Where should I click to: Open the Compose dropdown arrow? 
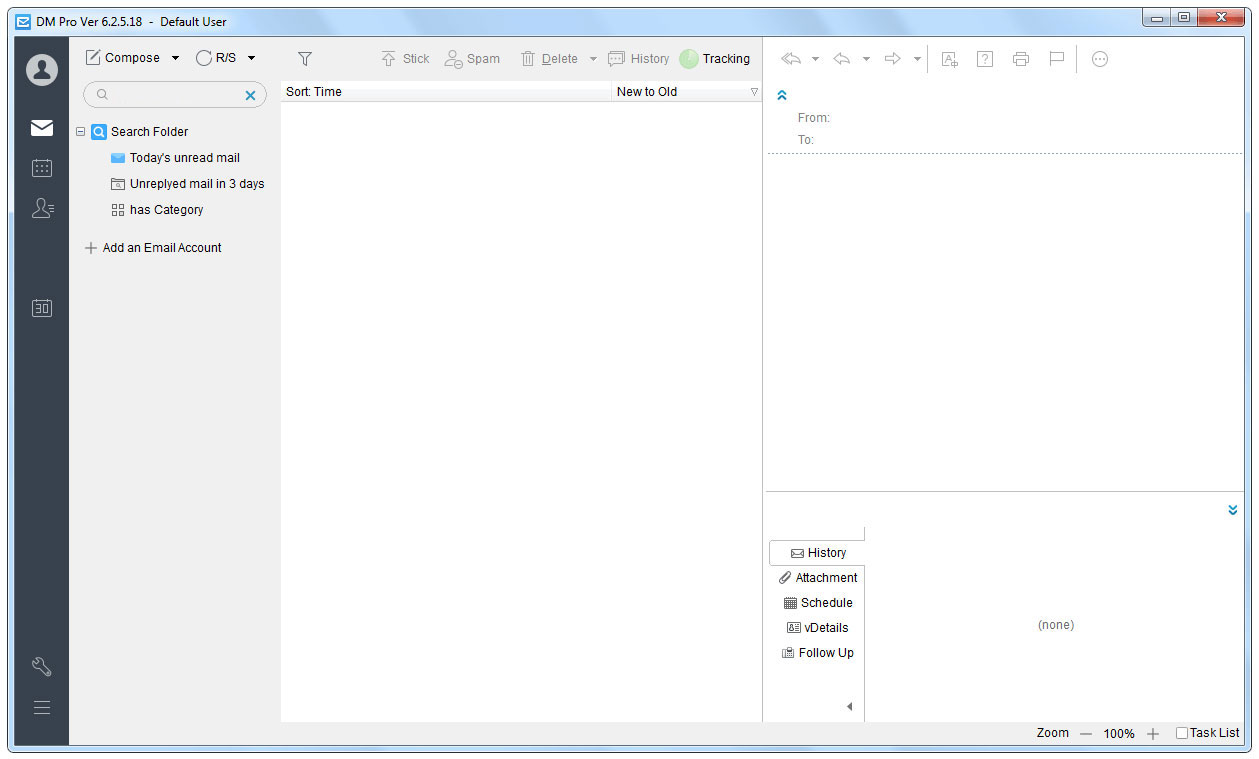click(175, 58)
